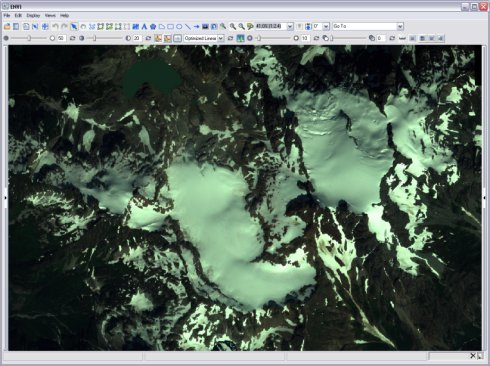Click the first green vector create tool
This screenshot has height=366, width=490.
[x=100, y=26]
